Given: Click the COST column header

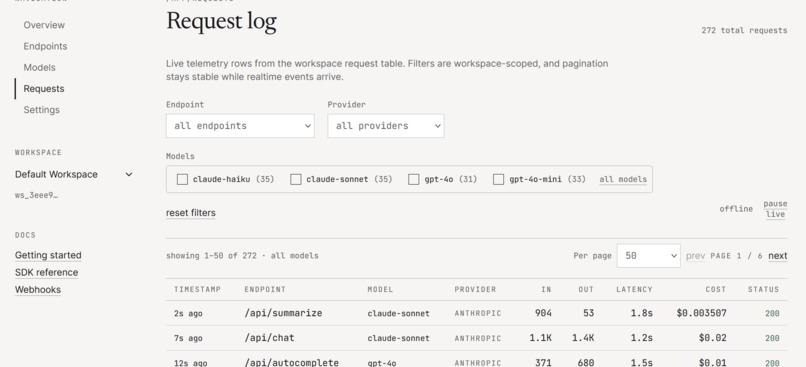Looking at the screenshot, I should click(716, 289).
